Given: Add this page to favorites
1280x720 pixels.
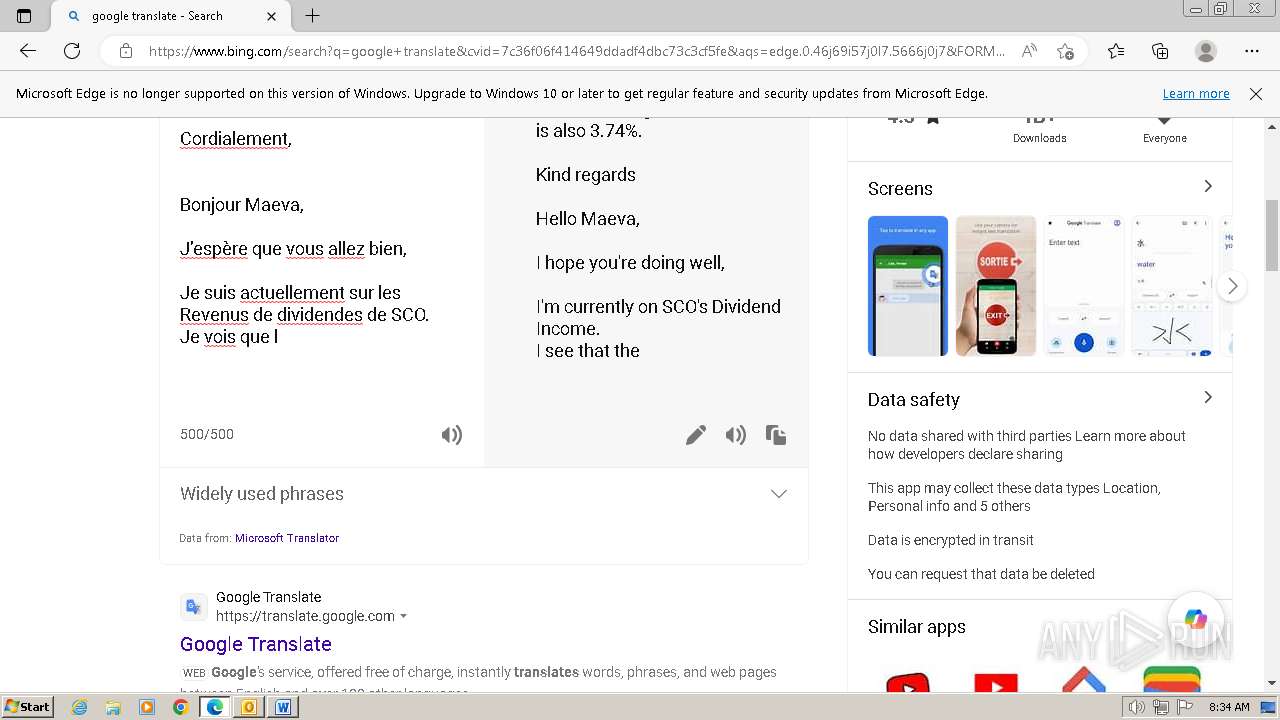Looking at the screenshot, I should point(1065,51).
